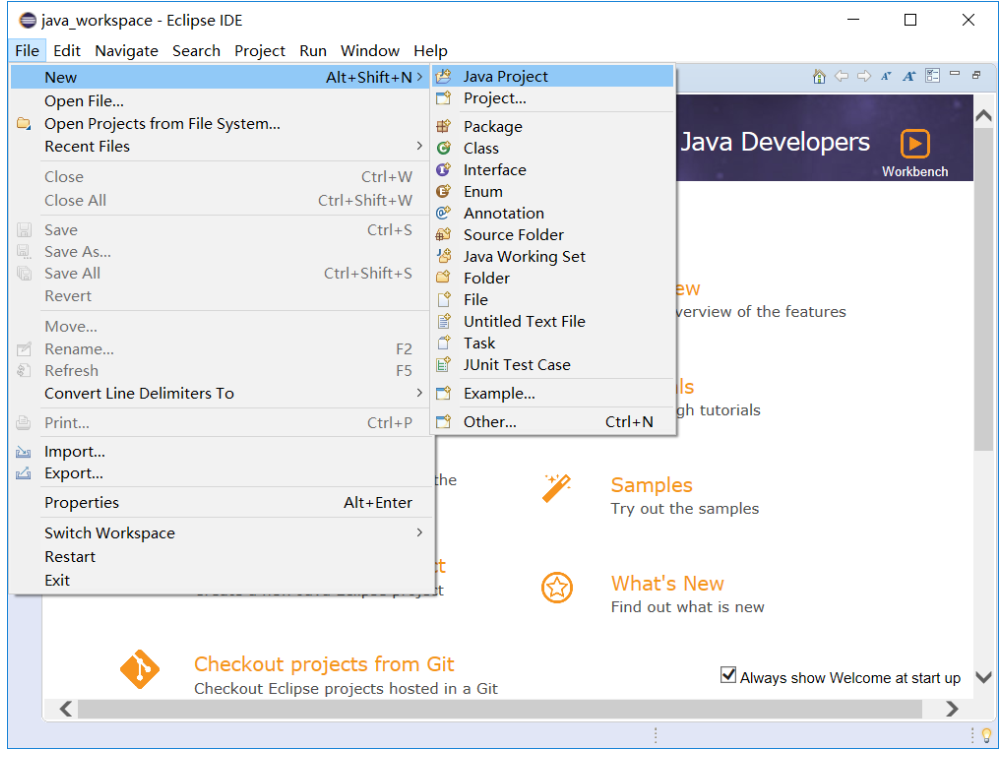Open the Samples link text

(x=650, y=485)
